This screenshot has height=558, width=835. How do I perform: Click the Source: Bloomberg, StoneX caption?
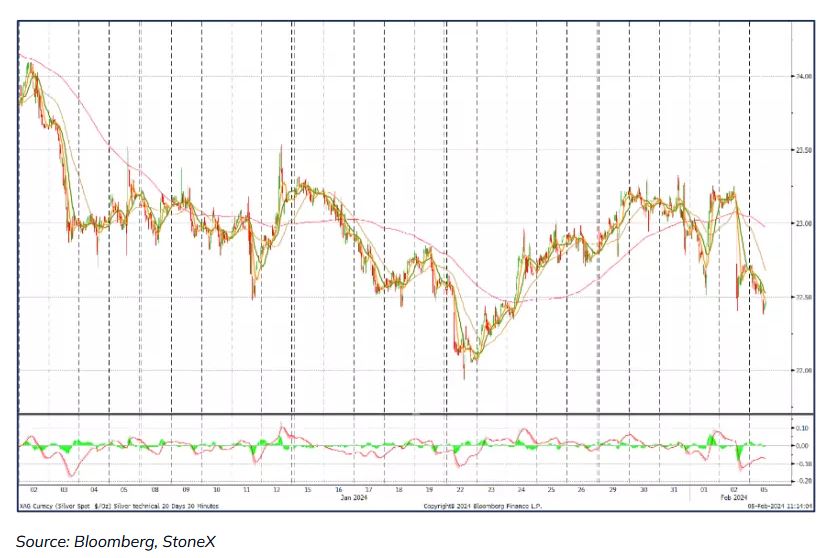[116, 541]
